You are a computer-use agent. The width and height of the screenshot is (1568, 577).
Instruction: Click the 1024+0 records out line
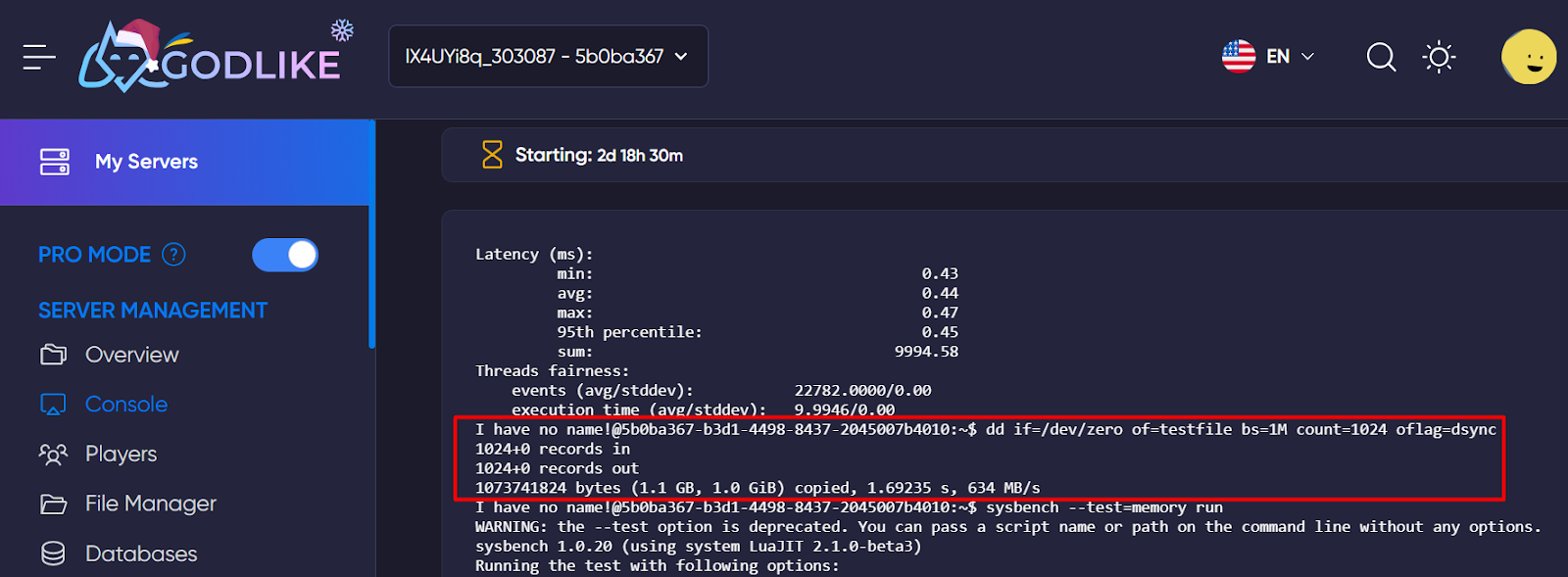[557, 468]
